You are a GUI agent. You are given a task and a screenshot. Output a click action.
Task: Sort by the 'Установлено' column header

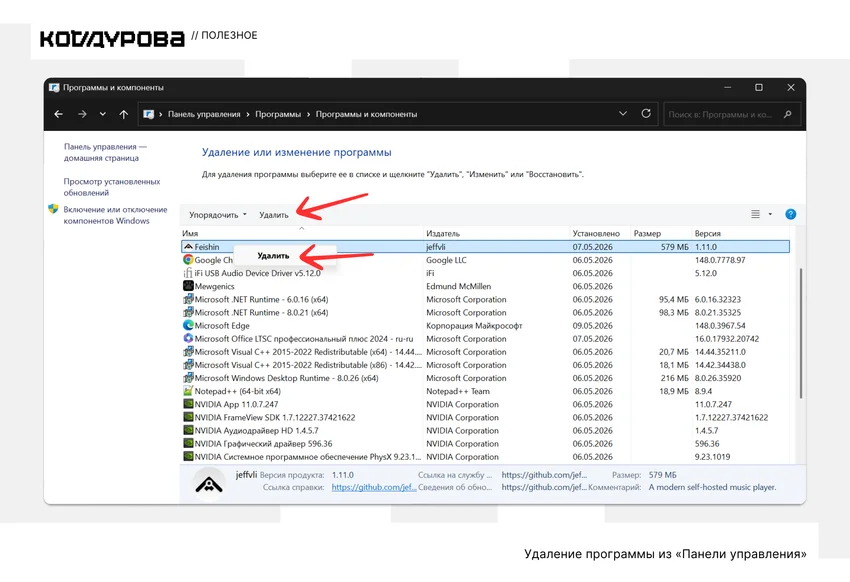click(x=596, y=234)
